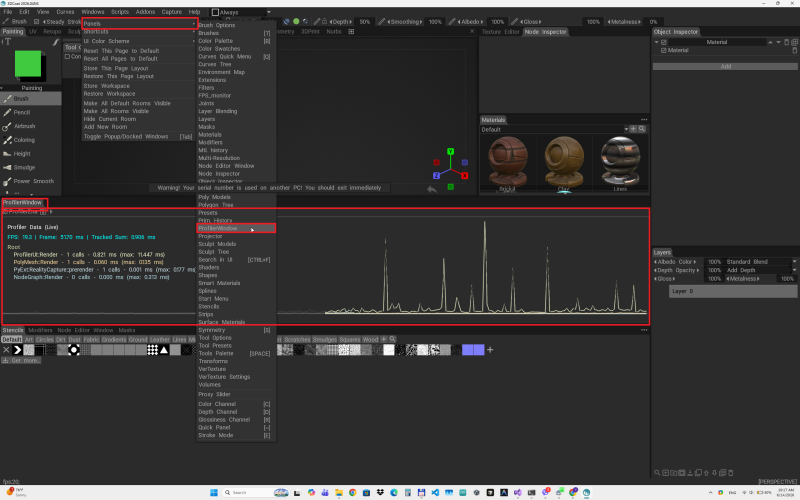Click the Depth pen pressure icon

click(317, 21)
